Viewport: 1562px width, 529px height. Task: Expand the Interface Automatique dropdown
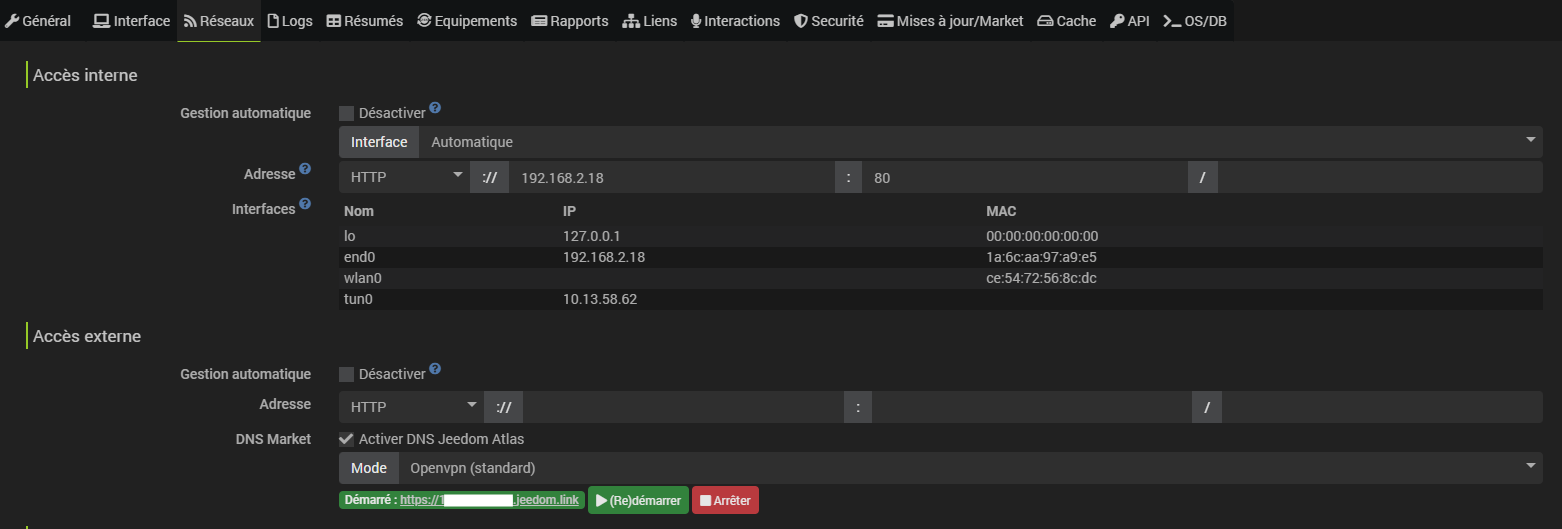[980, 142]
